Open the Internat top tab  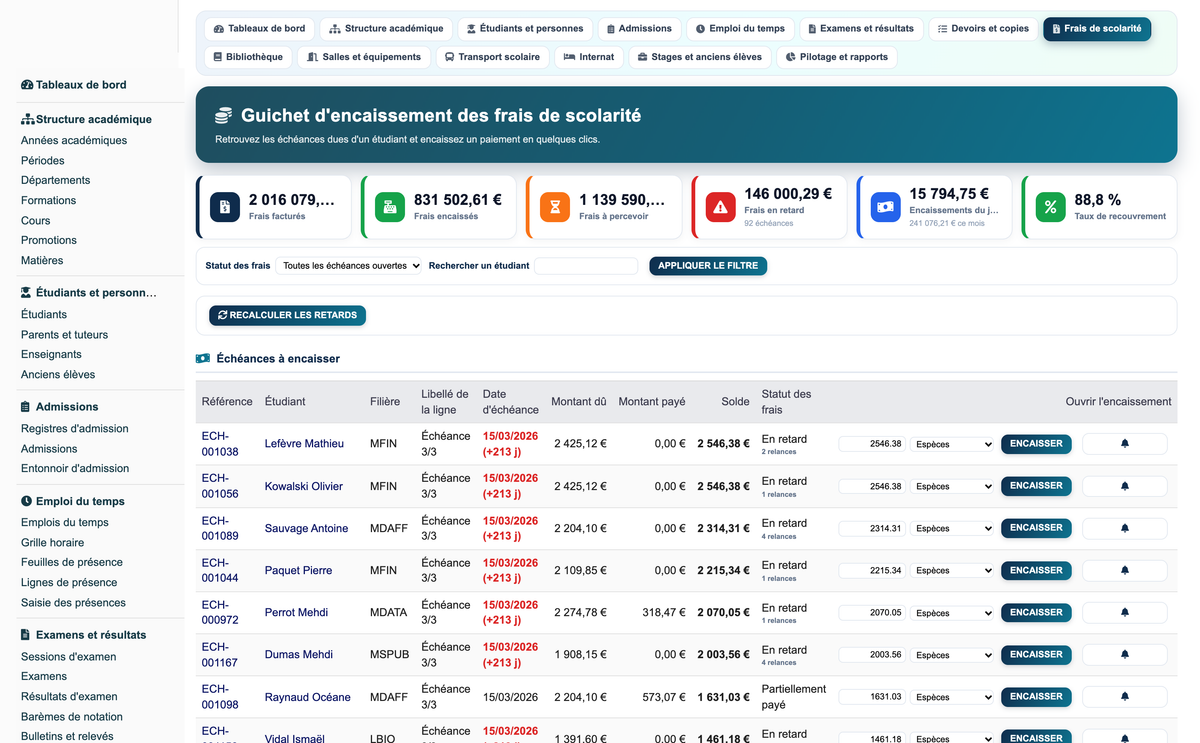tap(589, 57)
